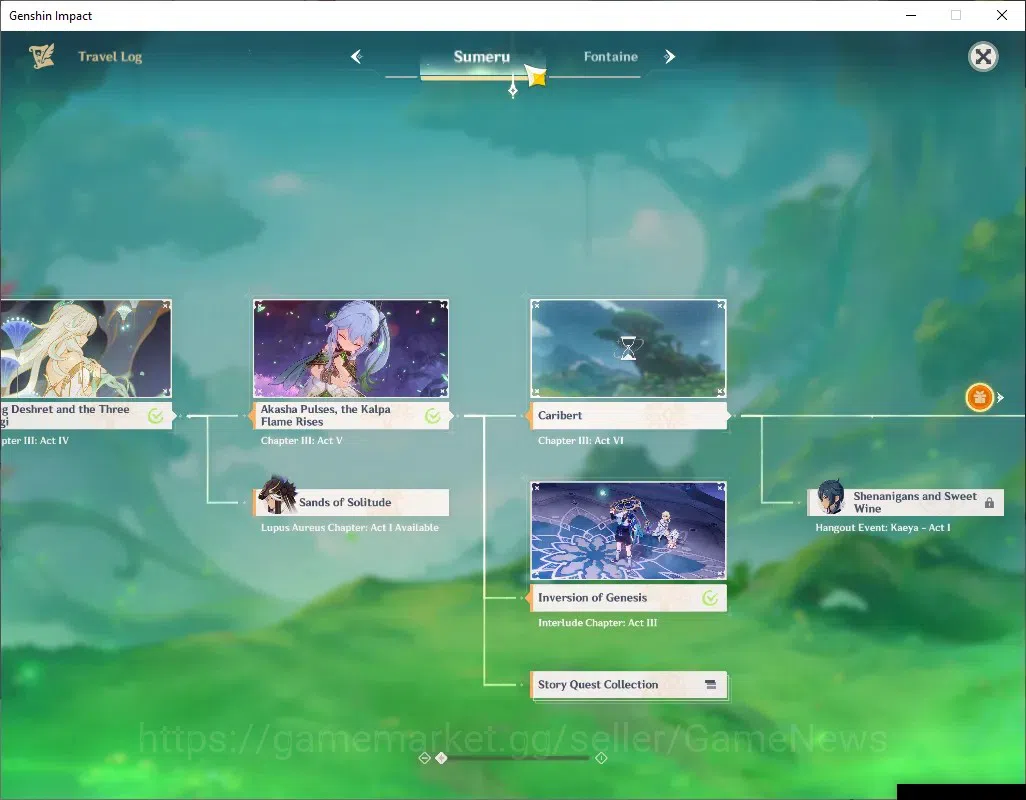1026x800 pixels.
Task: Go to next region with right arrow
Action: (669, 57)
